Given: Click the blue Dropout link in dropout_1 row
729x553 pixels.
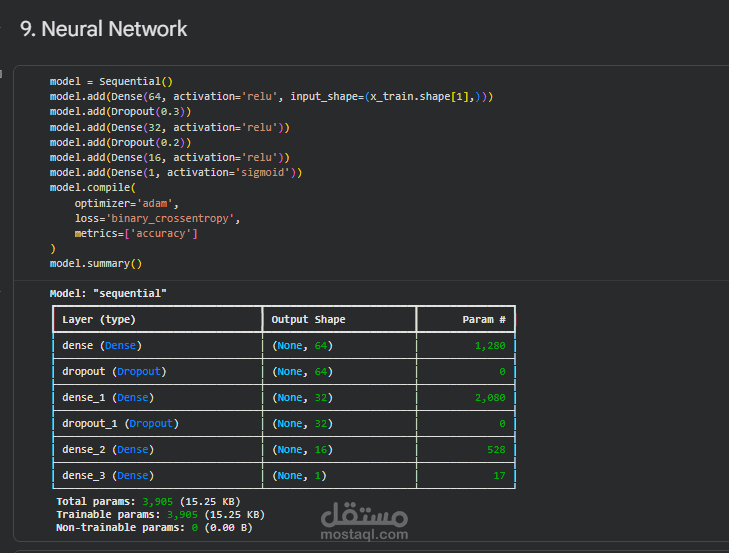Looking at the screenshot, I should [151, 424].
